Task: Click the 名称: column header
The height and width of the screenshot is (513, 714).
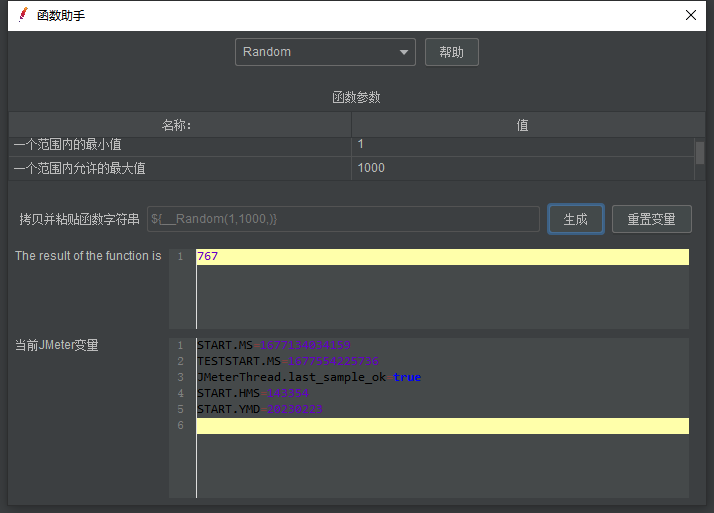Action: pyautogui.click(x=180, y=125)
